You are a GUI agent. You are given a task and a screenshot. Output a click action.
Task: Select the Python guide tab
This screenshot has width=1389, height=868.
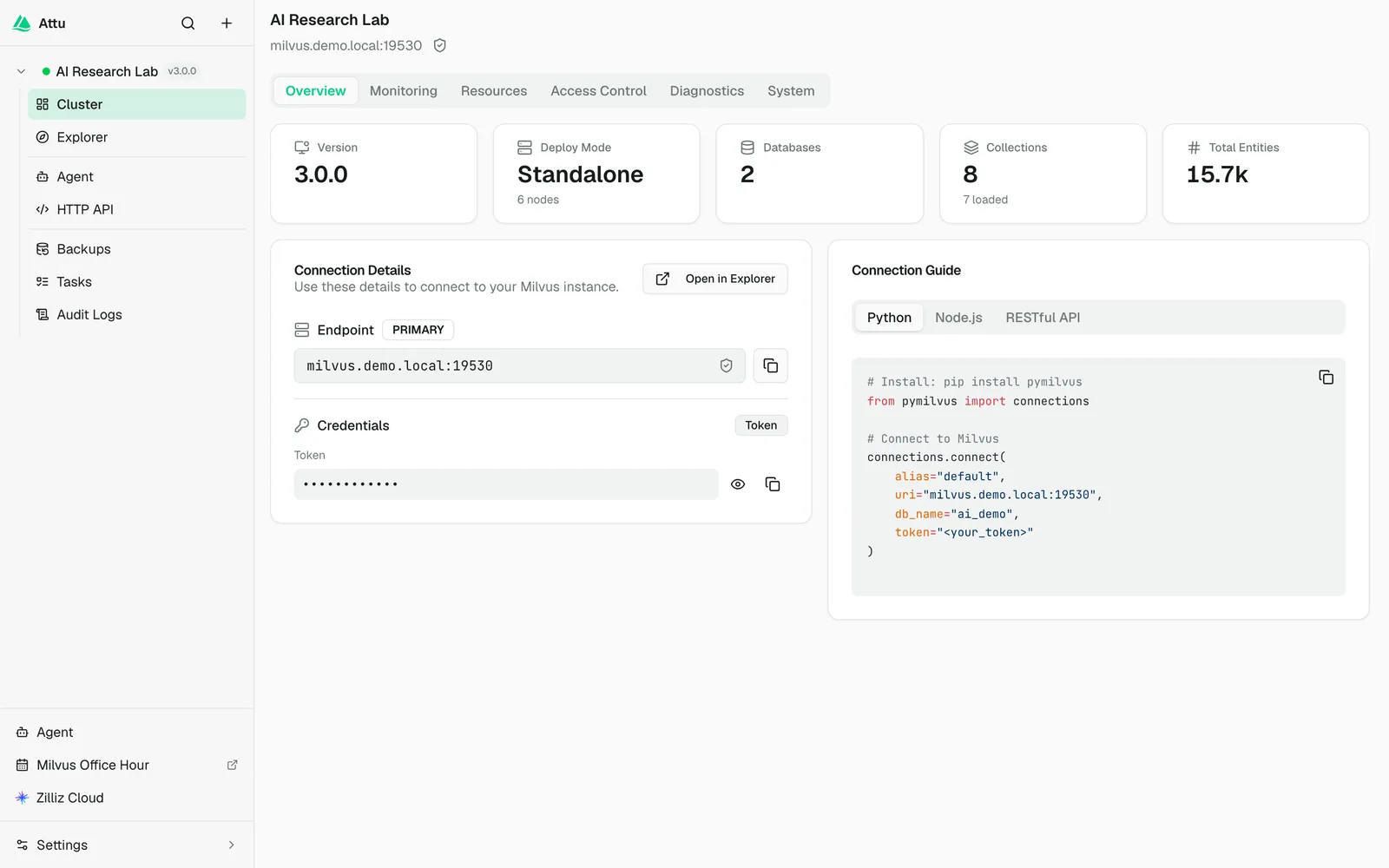(x=889, y=318)
